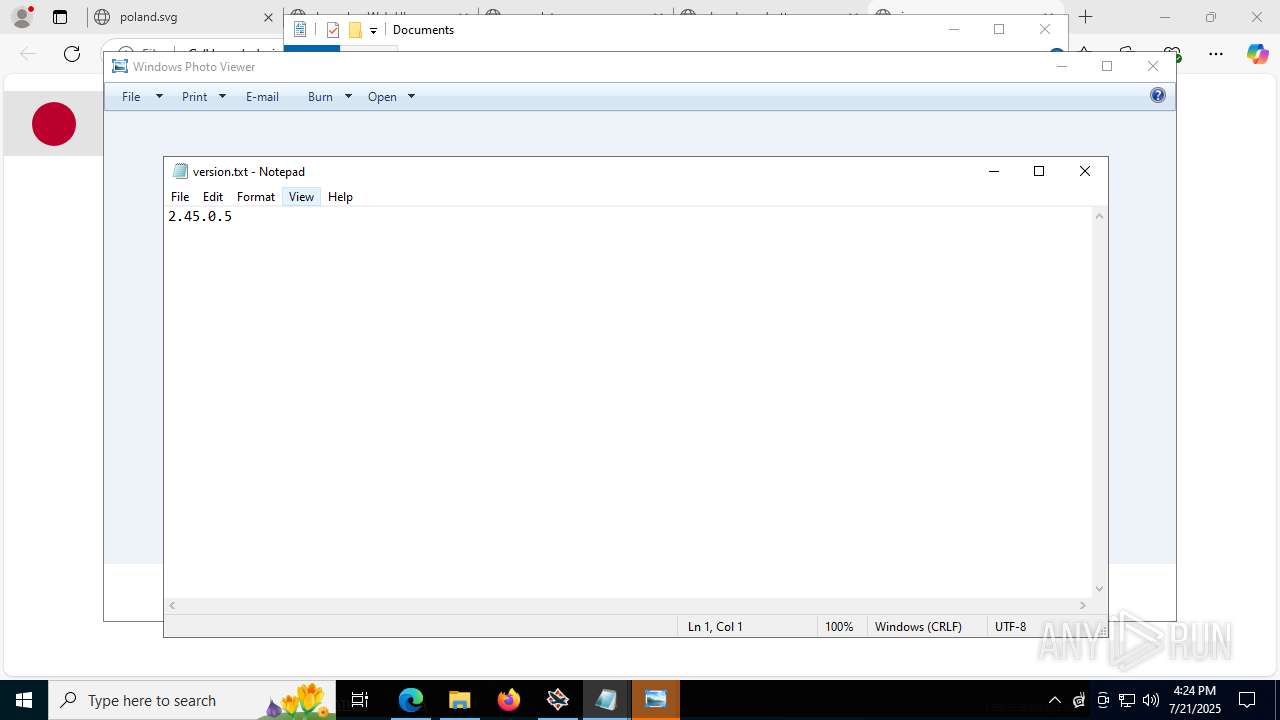This screenshot has height=720, width=1280.
Task: Open the notification center icon
Action: point(1248,700)
